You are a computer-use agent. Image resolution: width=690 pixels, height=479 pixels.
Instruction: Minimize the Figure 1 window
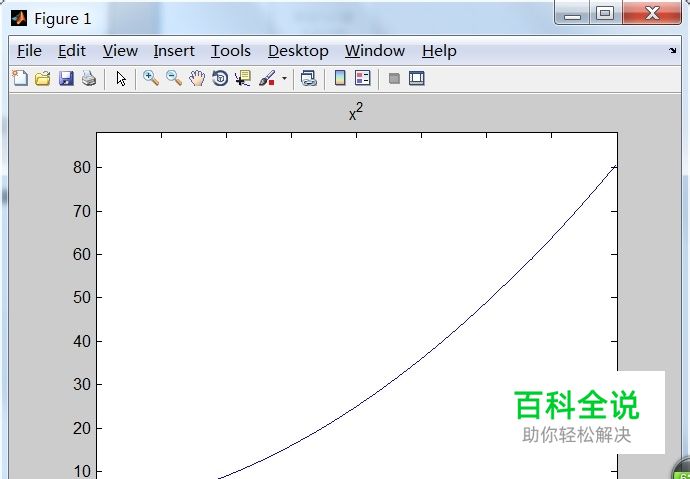click(573, 13)
